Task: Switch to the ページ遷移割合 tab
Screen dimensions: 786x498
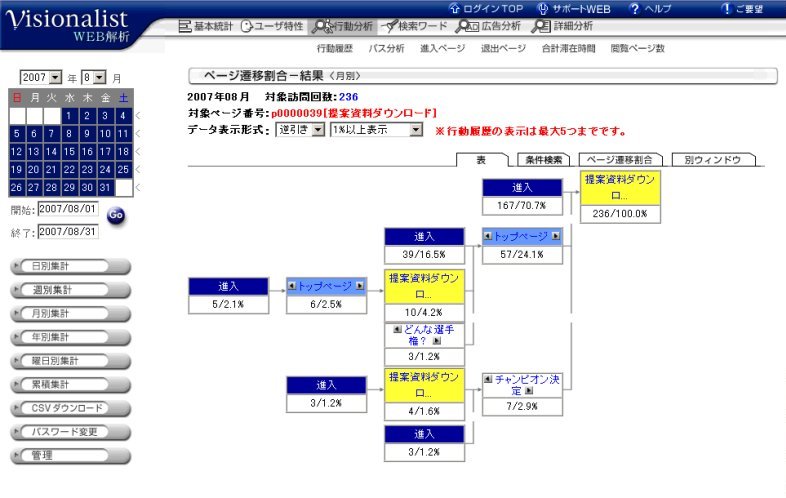Action: point(620,160)
